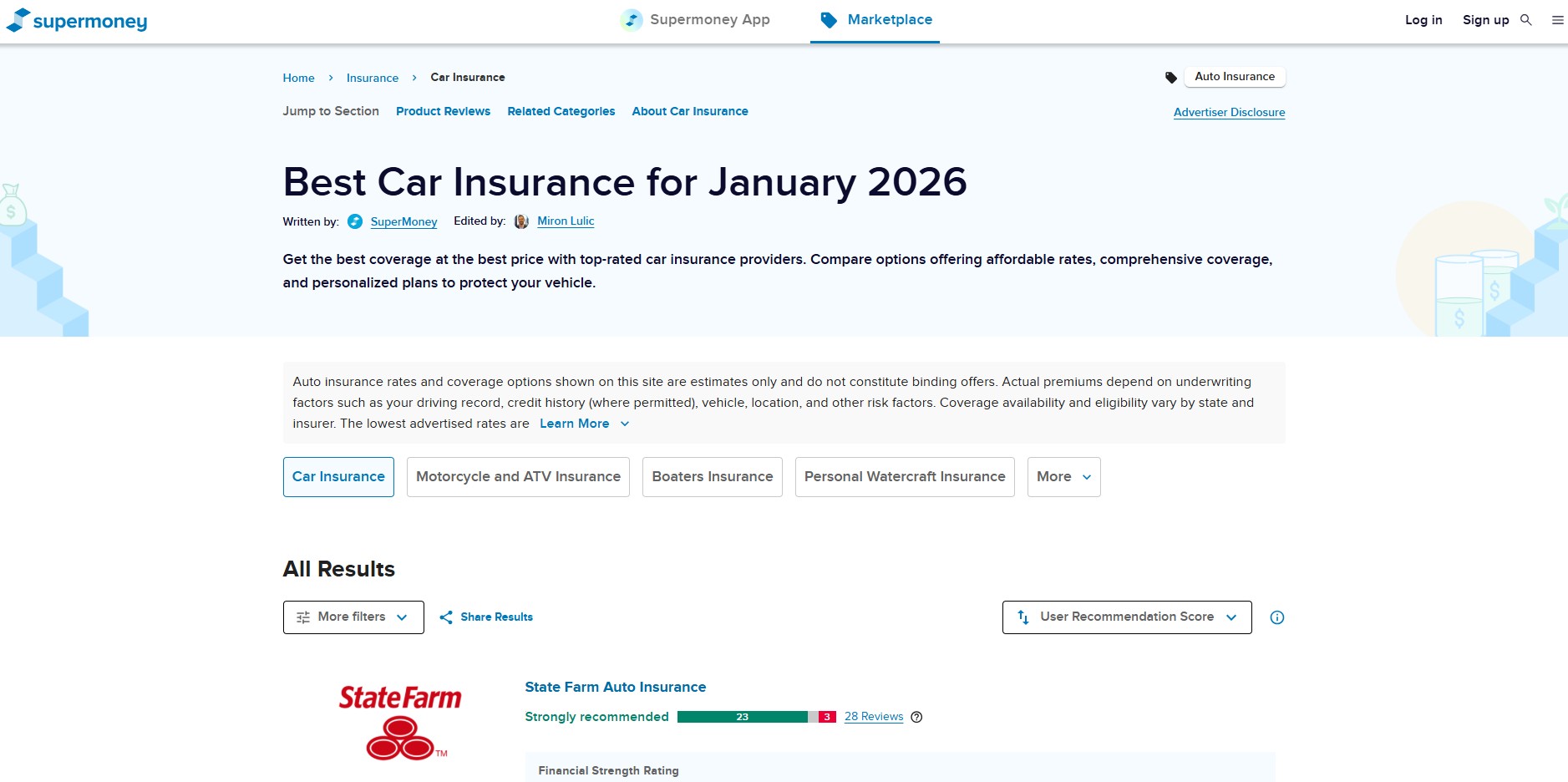Click Sign up
1568x782 pixels.
tap(1485, 20)
